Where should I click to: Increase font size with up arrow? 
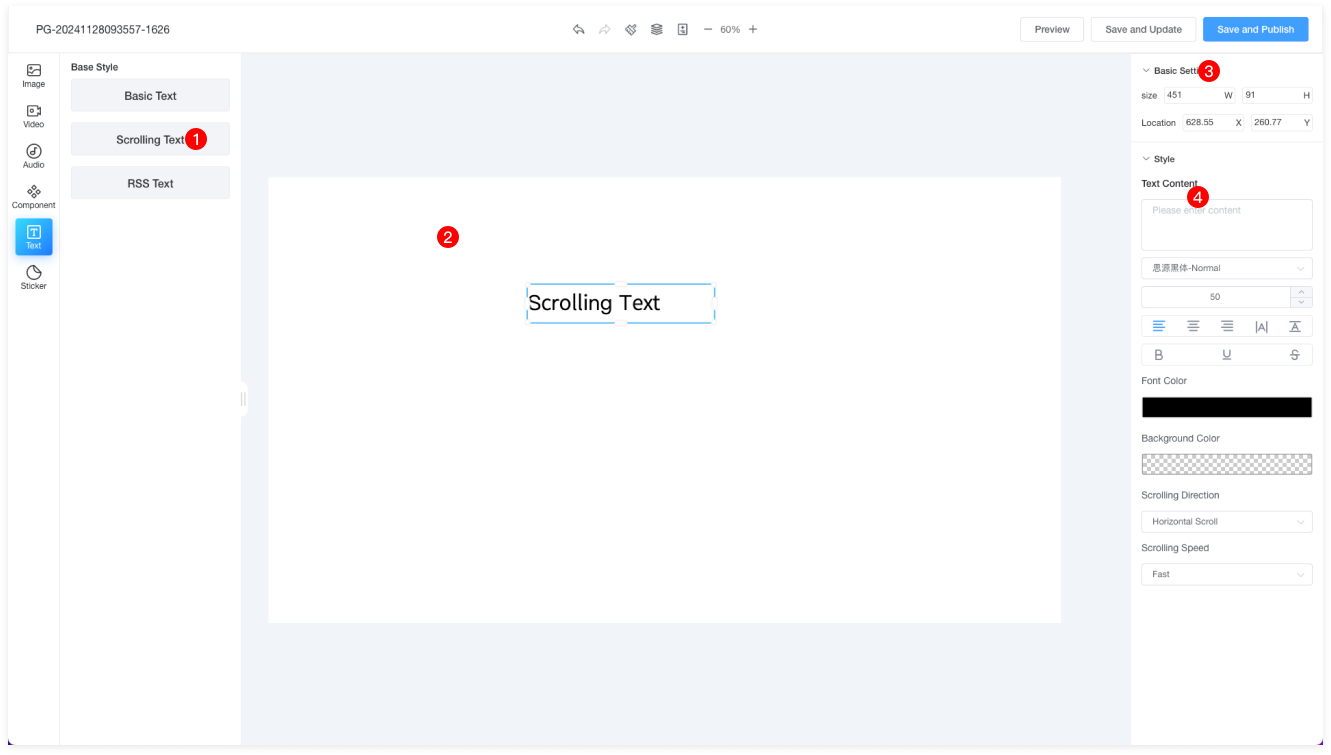tap(1301, 291)
